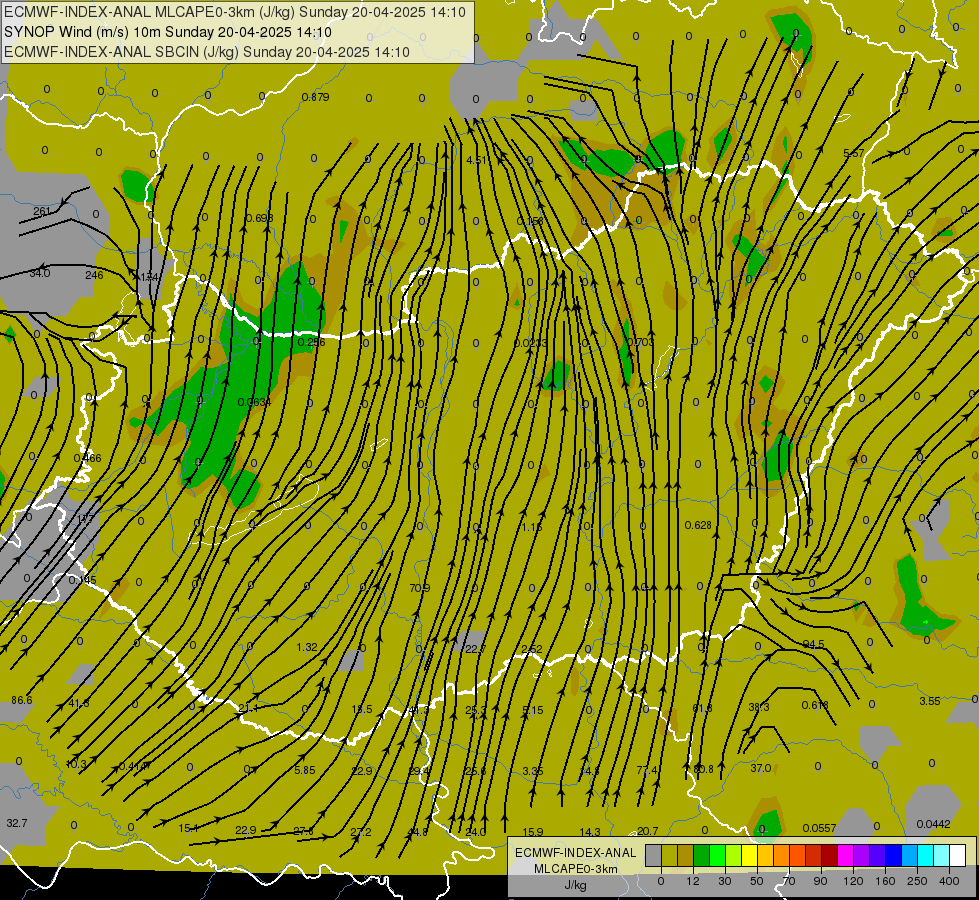Screen dimensions: 979x900
Task: Click the map value 14.3
Action: pos(590,831)
